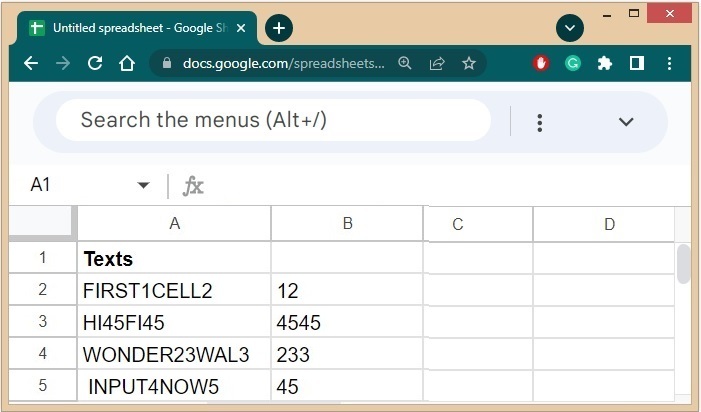The height and width of the screenshot is (412, 701).
Task: Expand the collapsed toolbar chevron
Action: (626, 122)
